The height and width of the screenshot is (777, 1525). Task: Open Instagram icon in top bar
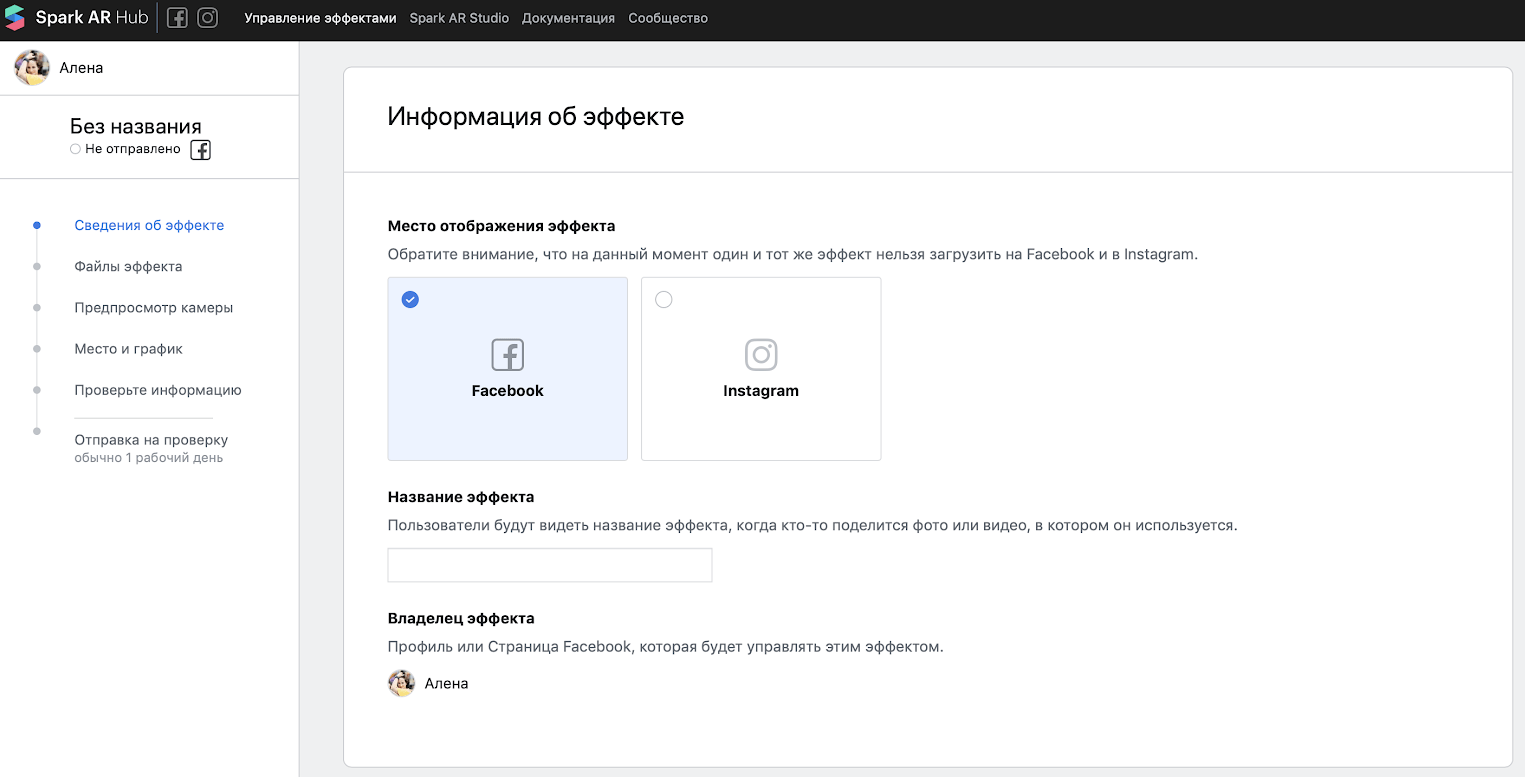207,18
